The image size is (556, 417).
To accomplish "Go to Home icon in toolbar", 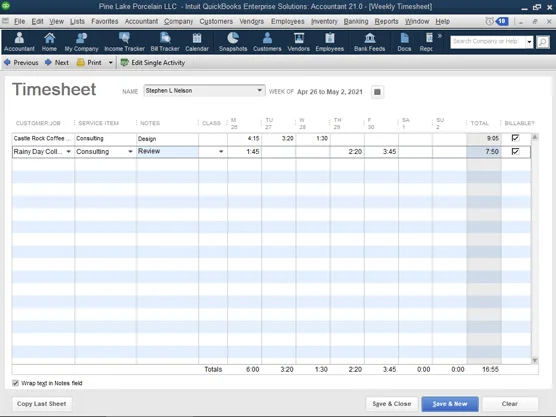I will 49,42.
